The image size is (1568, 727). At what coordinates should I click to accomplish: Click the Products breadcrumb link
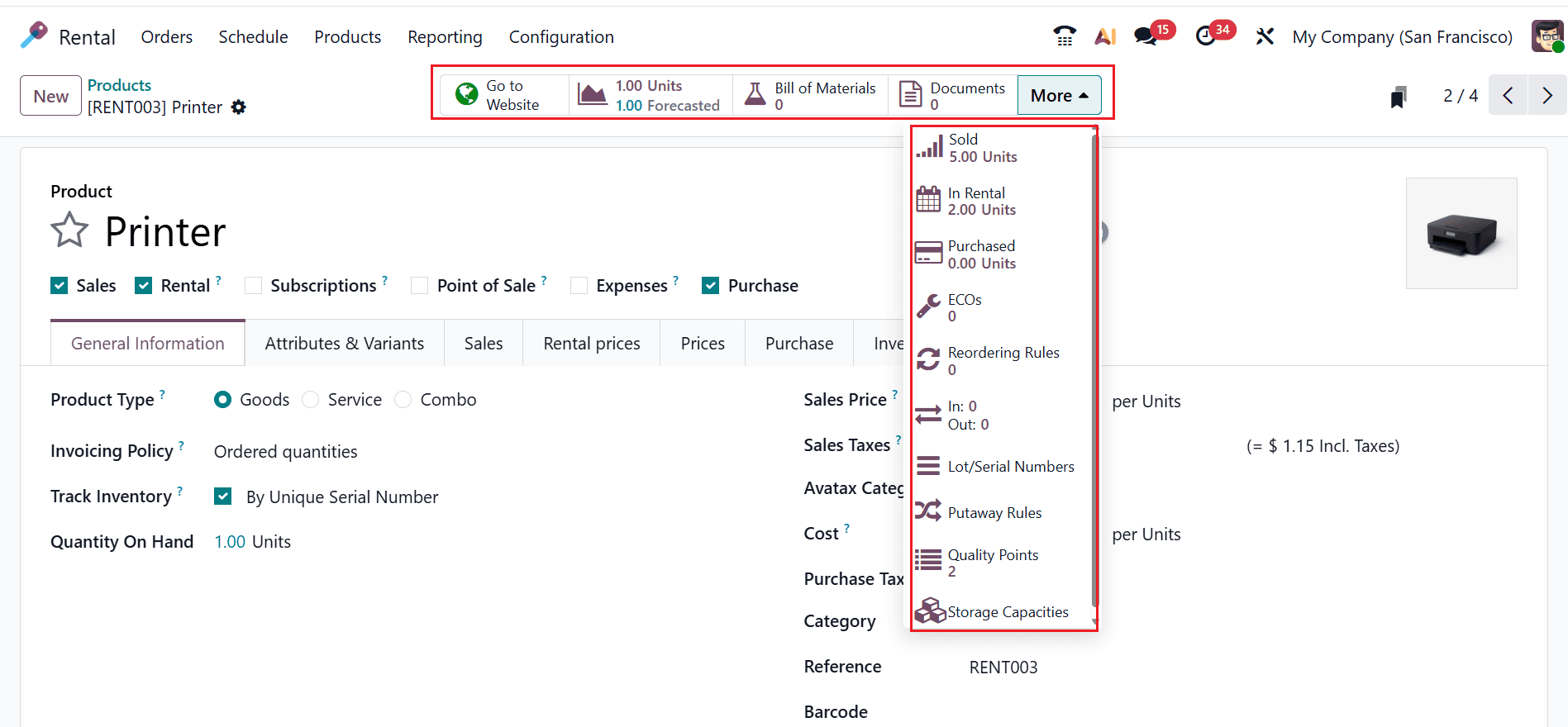pyautogui.click(x=119, y=85)
